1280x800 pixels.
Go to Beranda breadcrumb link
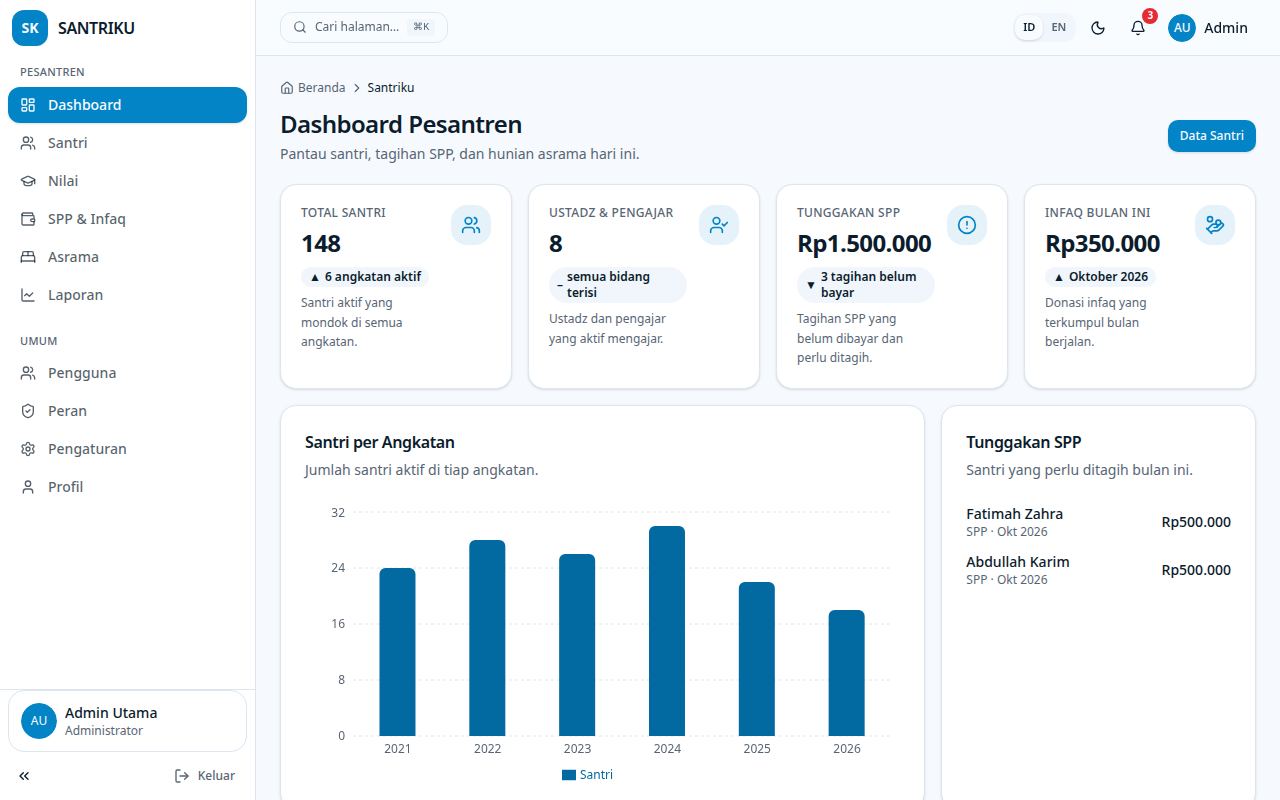click(313, 88)
